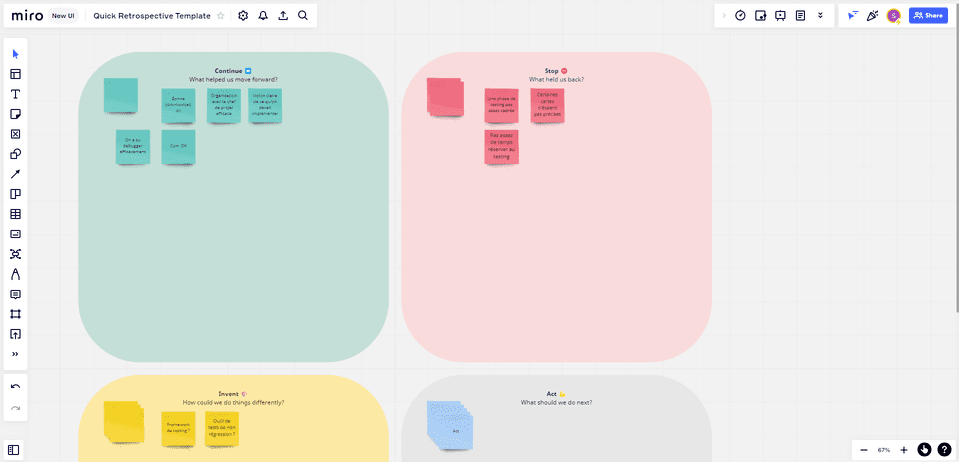Expand the collaboration toolbar chevron
The image size is (959, 462).
point(725,16)
